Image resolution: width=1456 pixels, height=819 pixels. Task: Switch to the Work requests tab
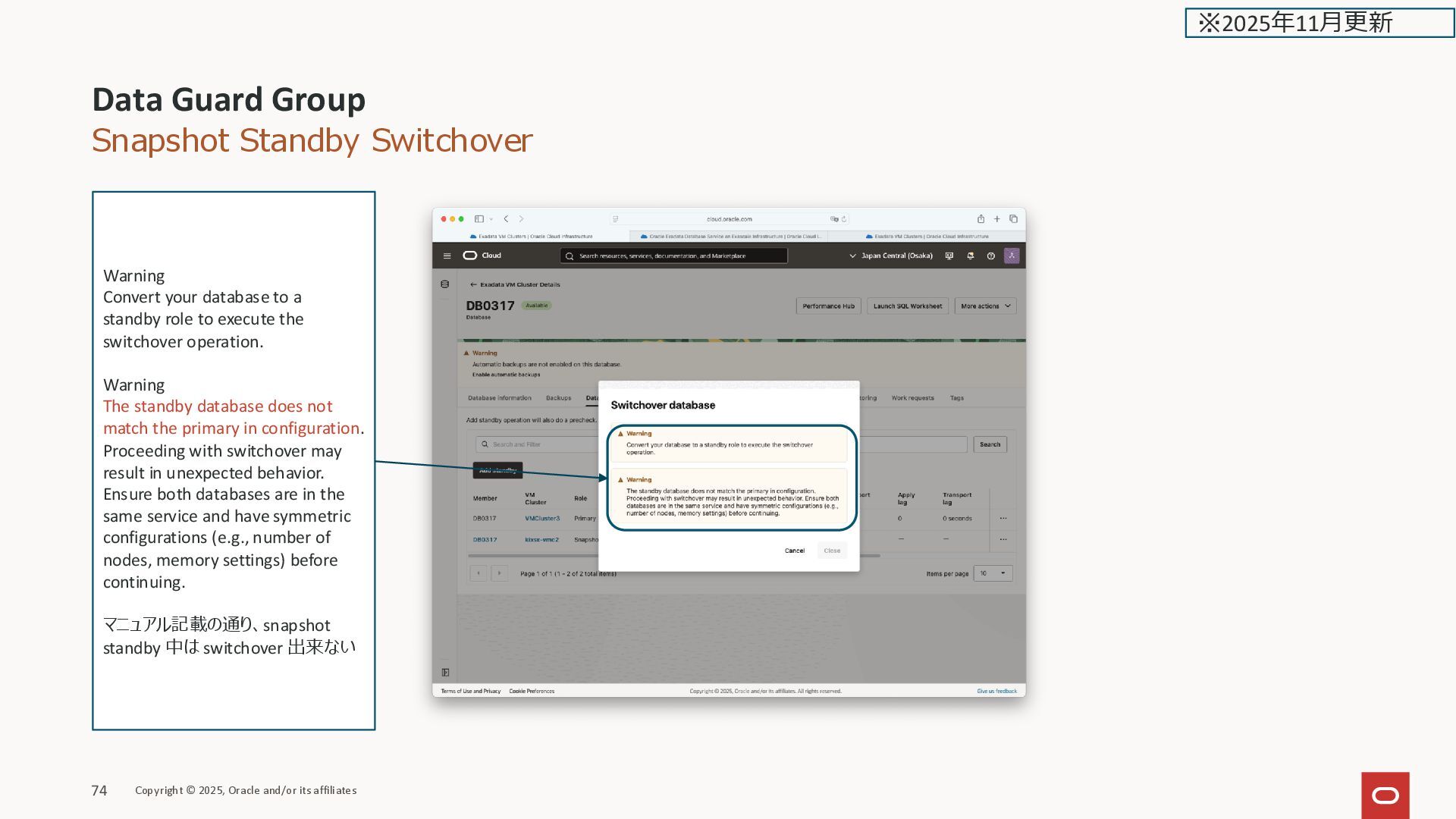[x=912, y=398]
